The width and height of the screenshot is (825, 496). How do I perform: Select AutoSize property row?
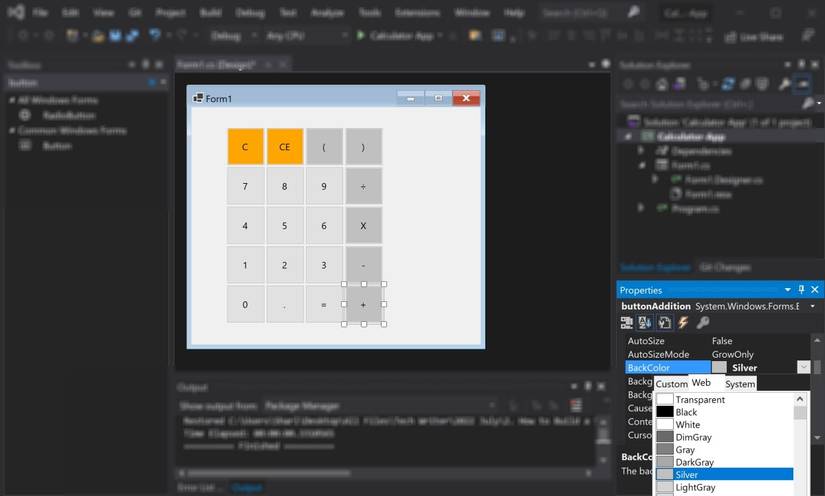(x=717, y=341)
